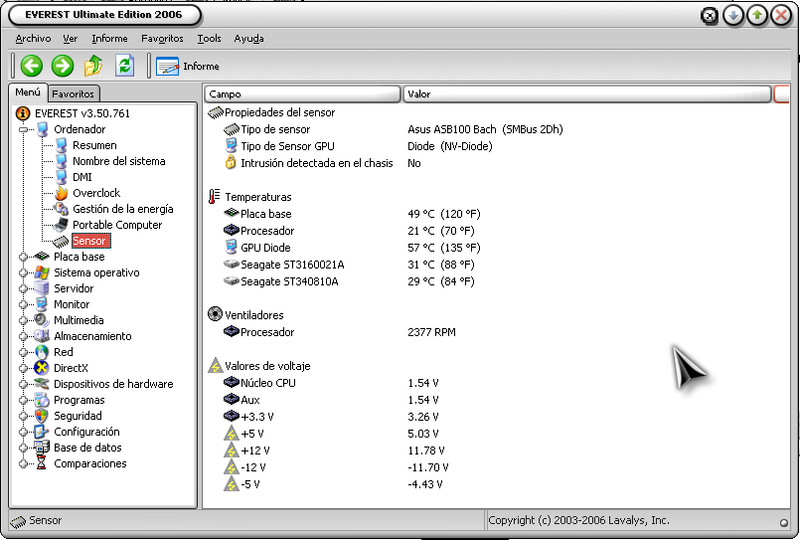Expand the Multimedia tree node
This screenshot has height=540, width=800.
click(x=23, y=321)
